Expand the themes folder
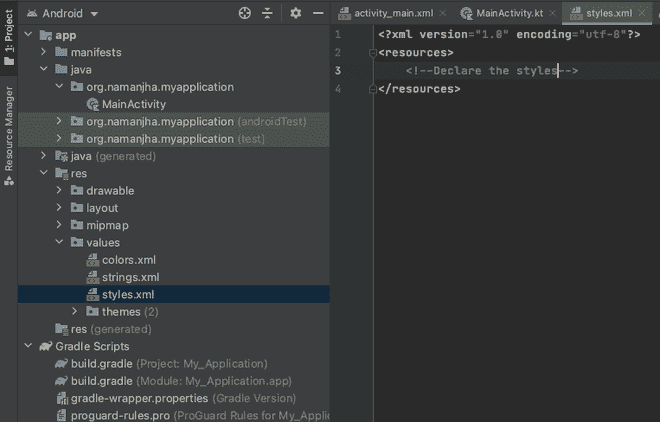This screenshot has width=660, height=422. pos(76,312)
